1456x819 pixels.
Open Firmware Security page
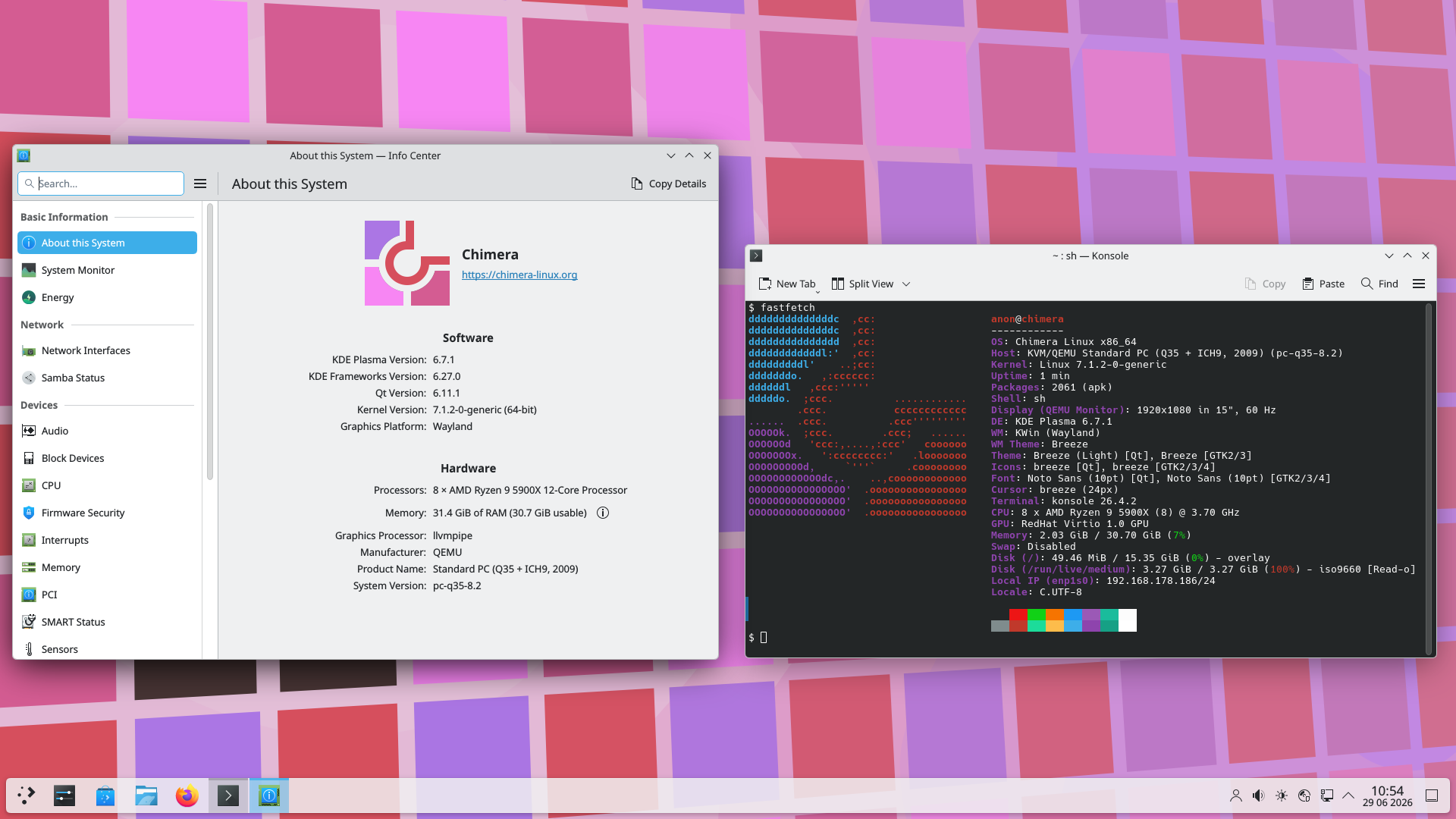[x=107, y=513]
